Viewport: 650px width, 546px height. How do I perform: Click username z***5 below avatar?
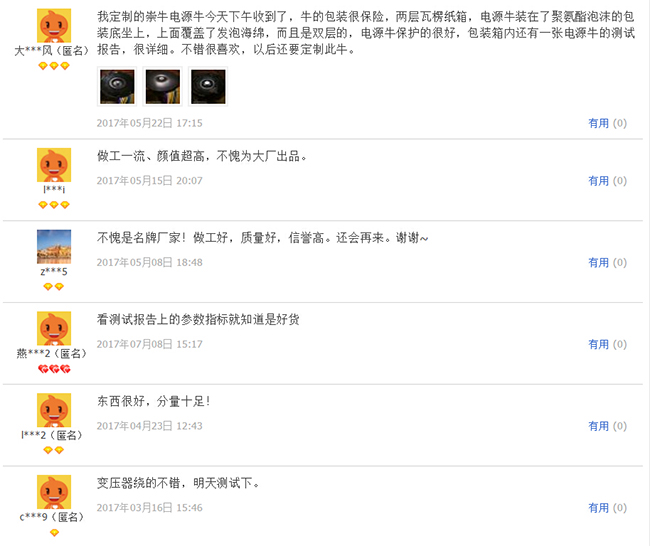click(54, 272)
